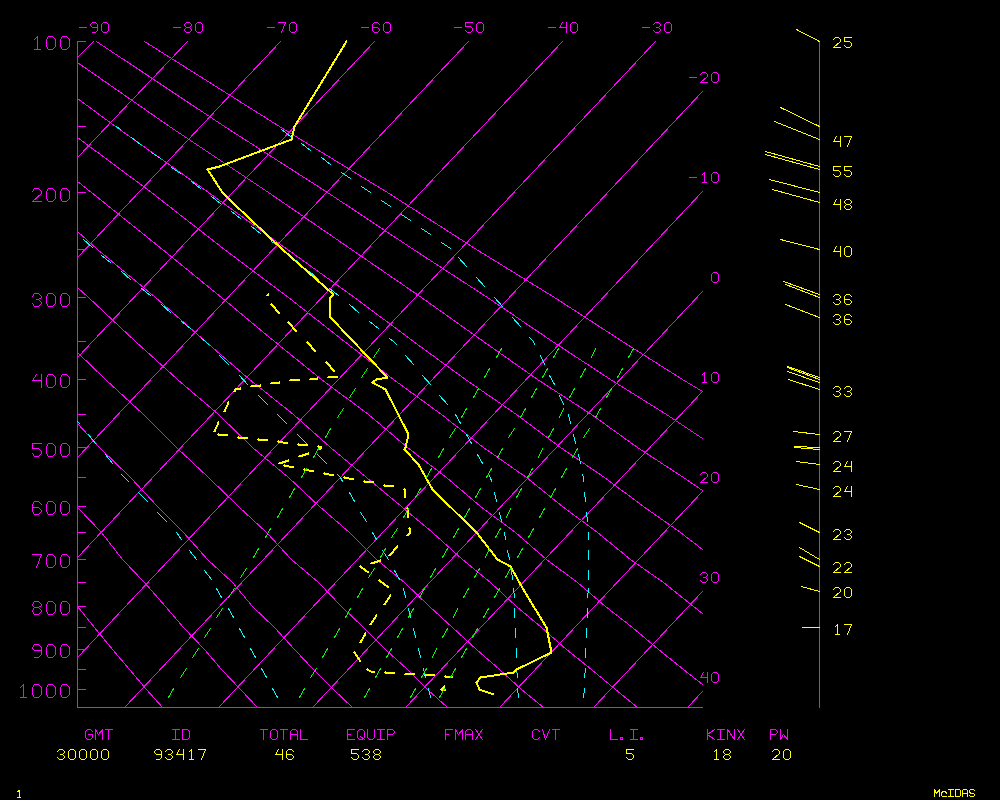Click the McIDAS label in bottom corner
The image size is (1000, 800).
coord(953,792)
